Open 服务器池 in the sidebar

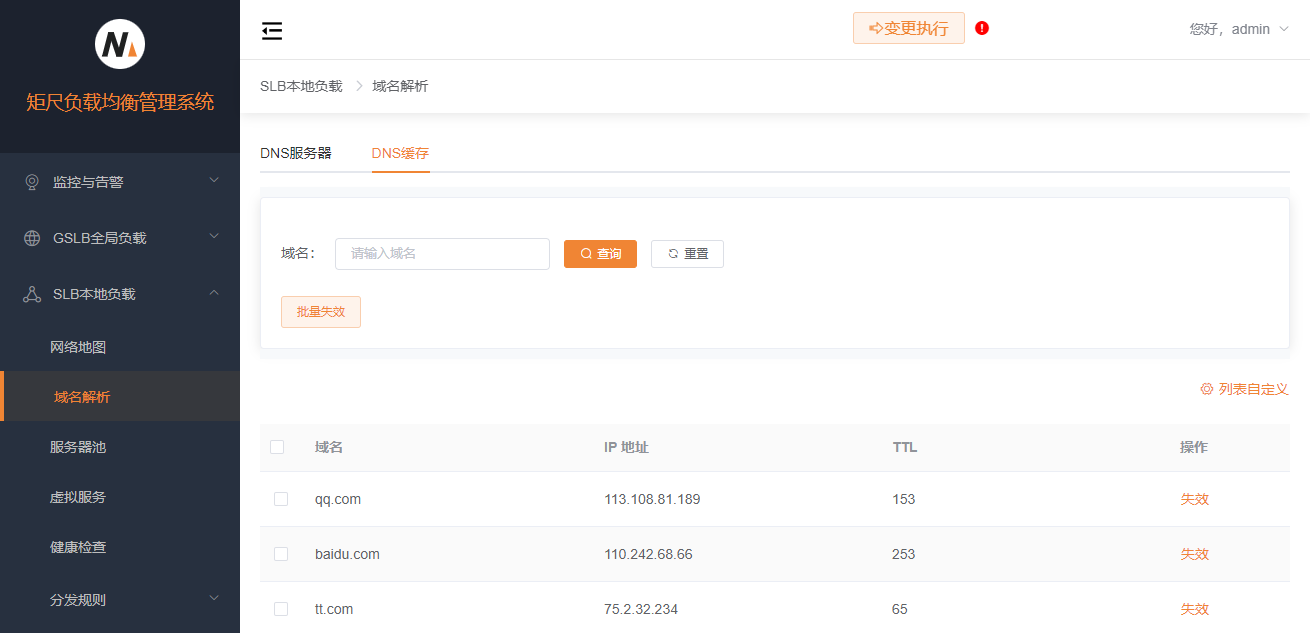point(78,447)
